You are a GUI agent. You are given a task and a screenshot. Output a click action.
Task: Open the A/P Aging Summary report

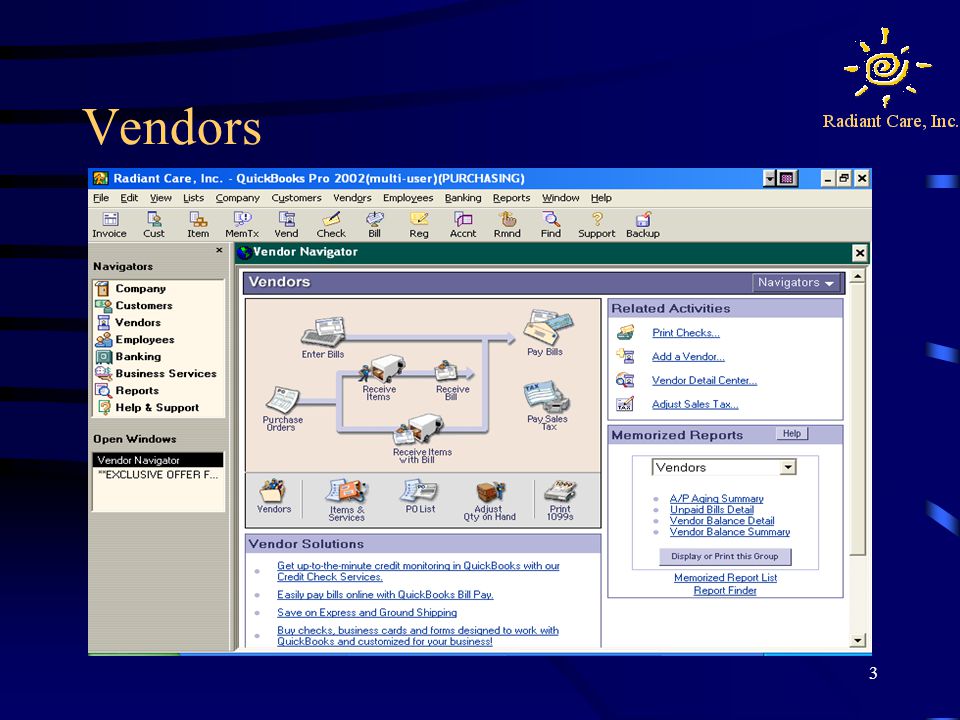[716, 499]
